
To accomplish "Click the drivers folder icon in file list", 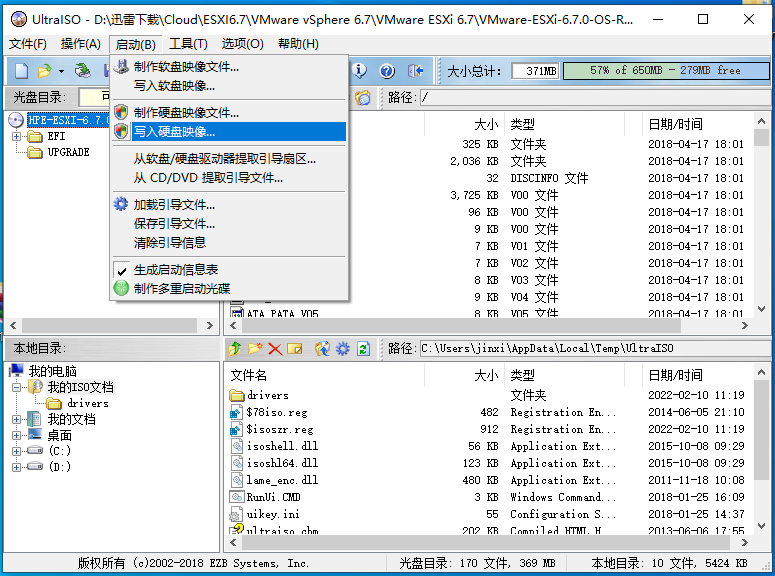I will coord(237,395).
